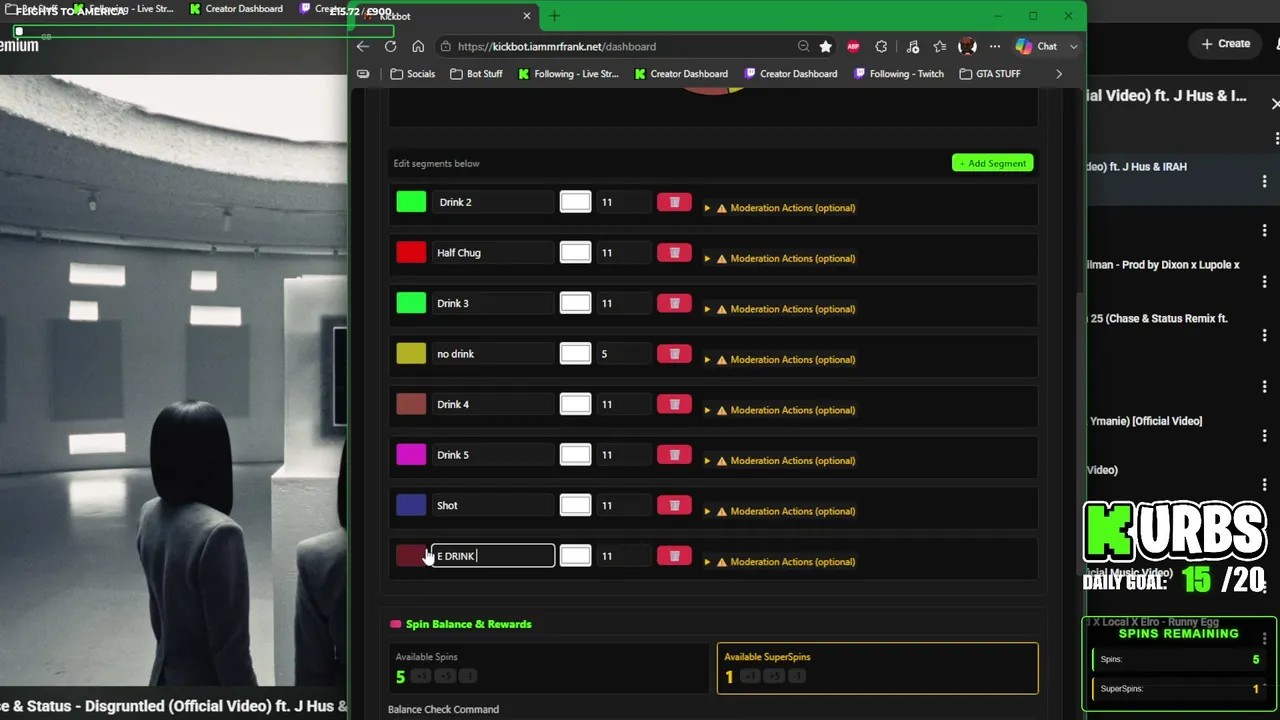The image size is (1280, 720).
Task: Expand Moderation Actions for Shot
Action: coord(780,511)
